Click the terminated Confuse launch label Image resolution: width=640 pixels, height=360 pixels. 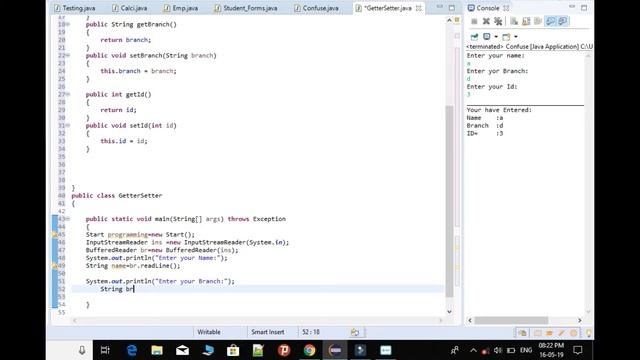[529, 47]
